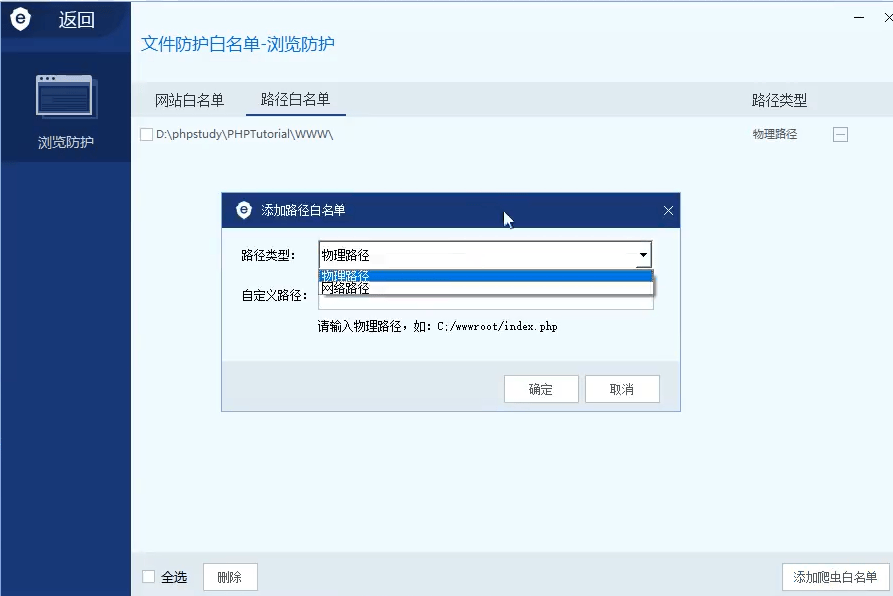The width and height of the screenshot is (893, 596).
Task: Remove the D:\phpstudy path entry with its minus icon
Action: click(840, 134)
